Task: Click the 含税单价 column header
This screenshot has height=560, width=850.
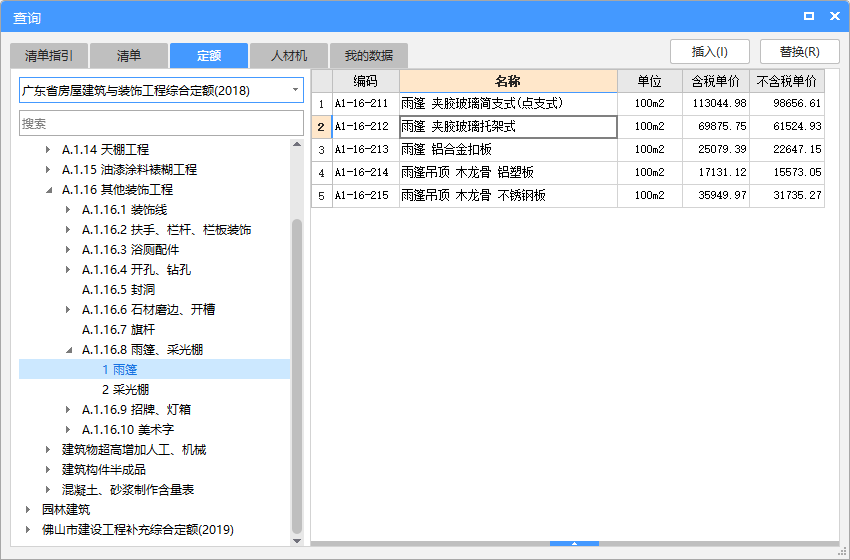Action: (x=716, y=81)
